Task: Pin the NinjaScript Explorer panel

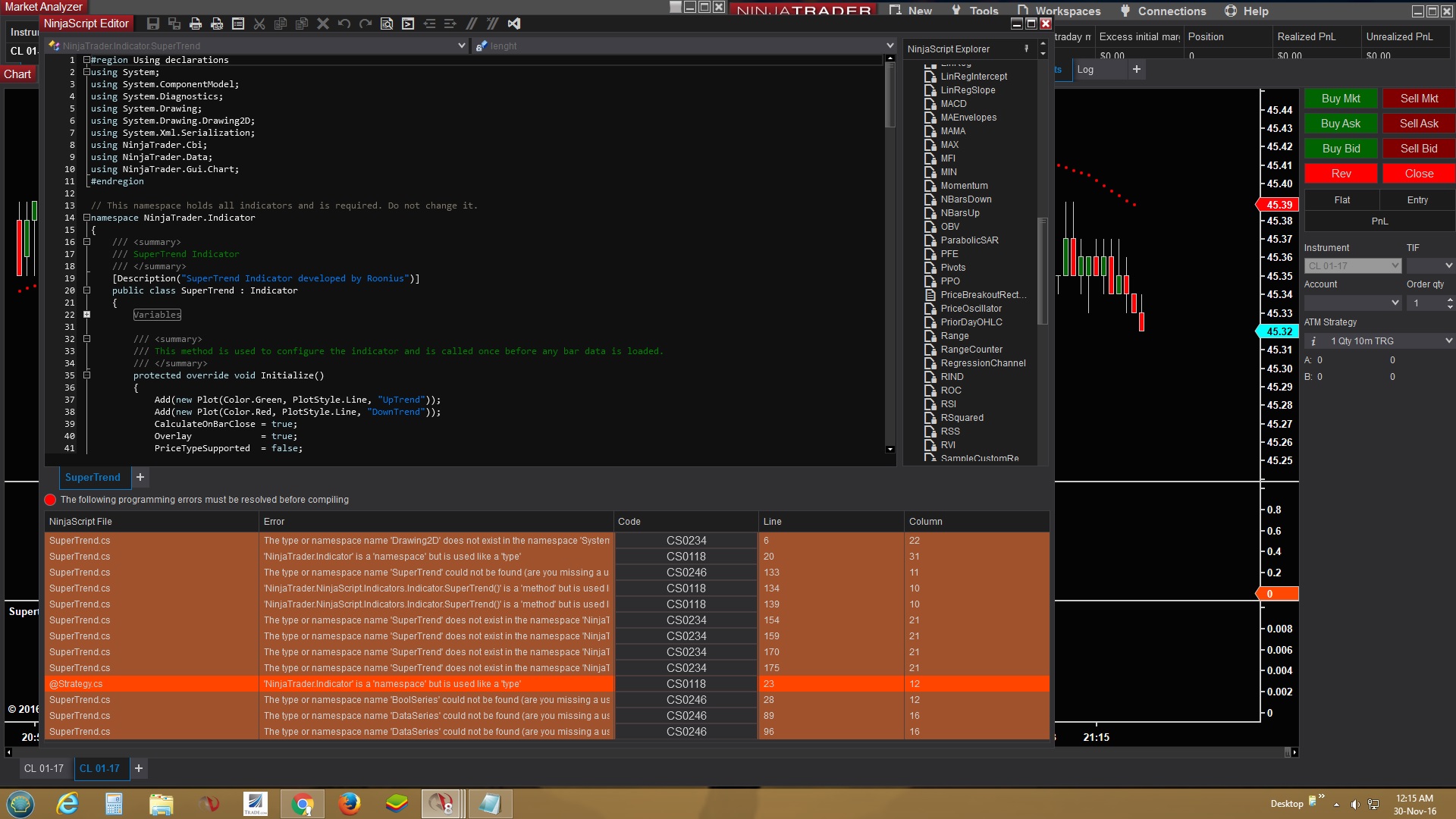Action: tap(1026, 49)
